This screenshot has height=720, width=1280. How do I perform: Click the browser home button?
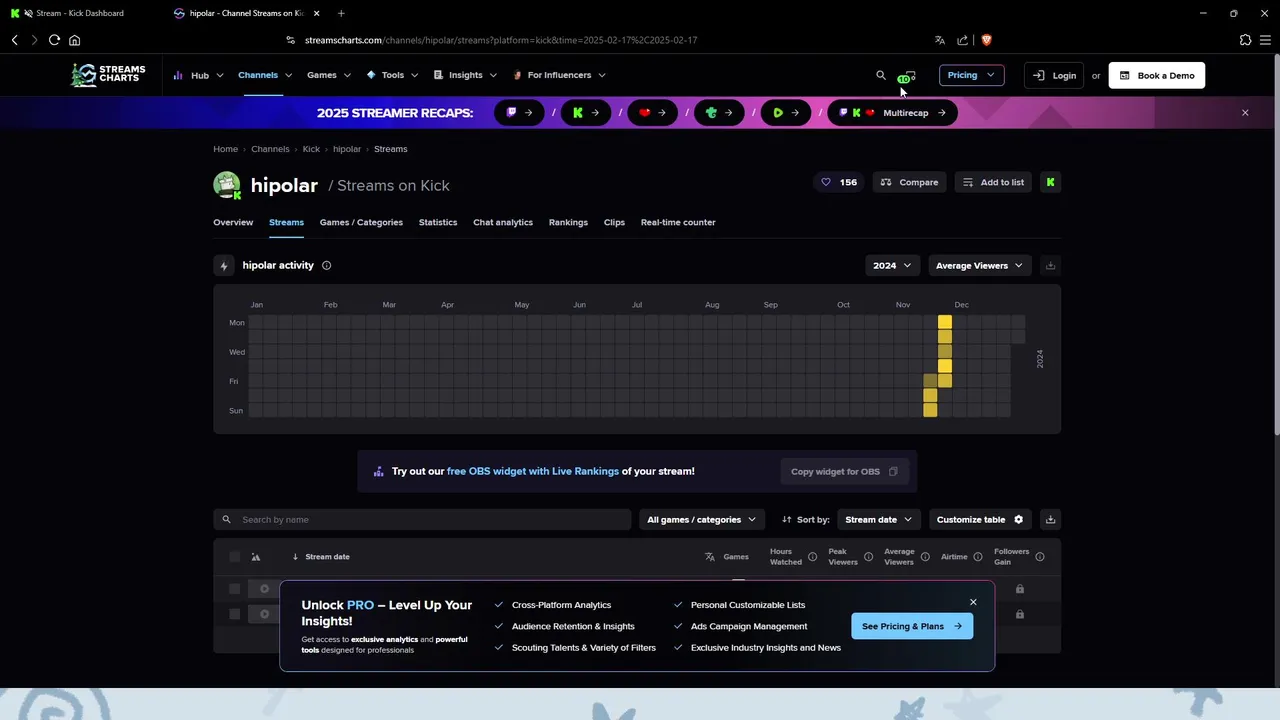click(74, 40)
